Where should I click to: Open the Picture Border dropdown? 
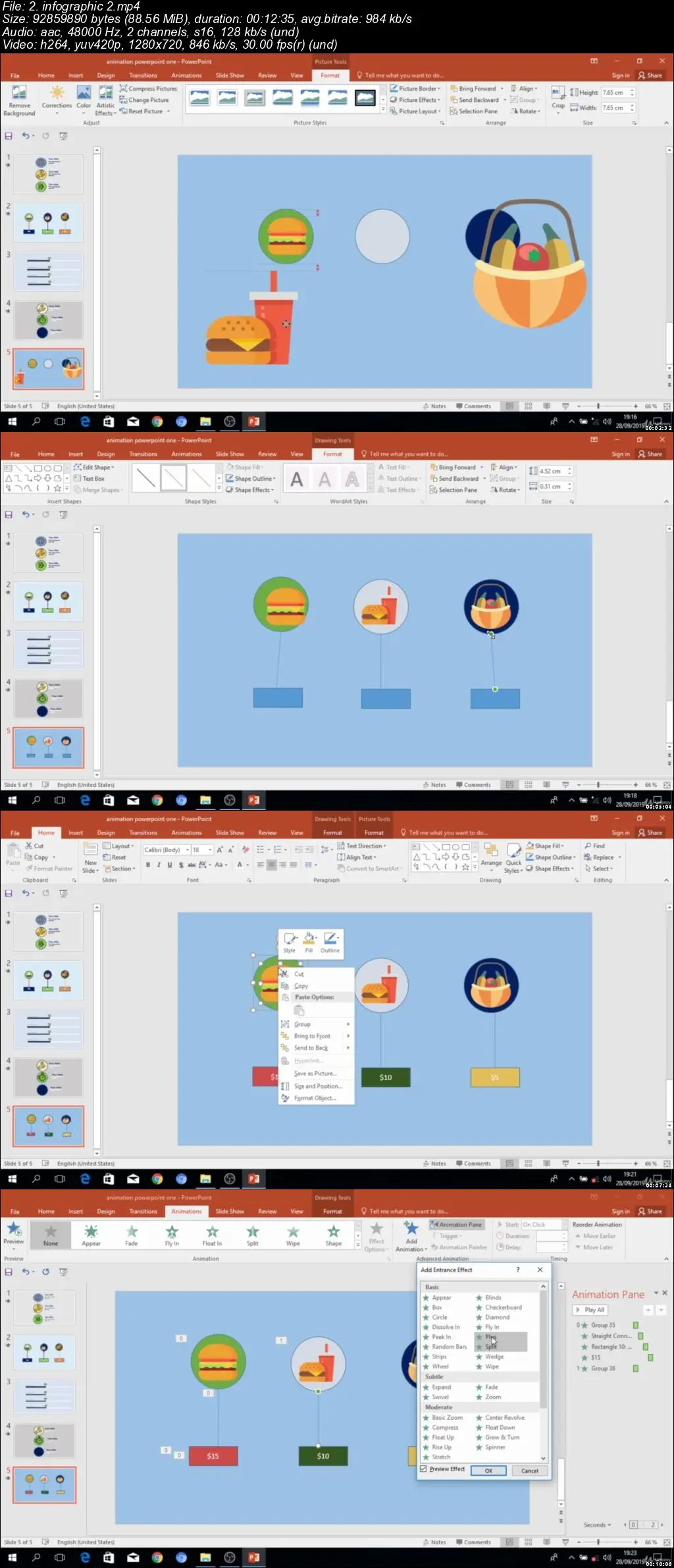pyautogui.click(x=415, y=88)
